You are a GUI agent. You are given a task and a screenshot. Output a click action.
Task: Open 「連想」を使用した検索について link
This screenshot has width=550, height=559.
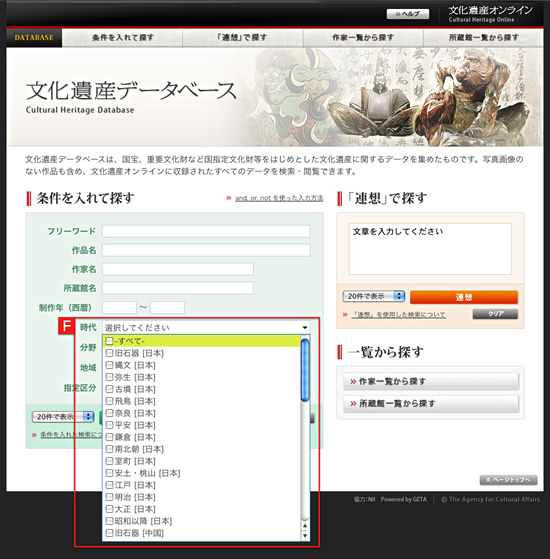point(399,315)
